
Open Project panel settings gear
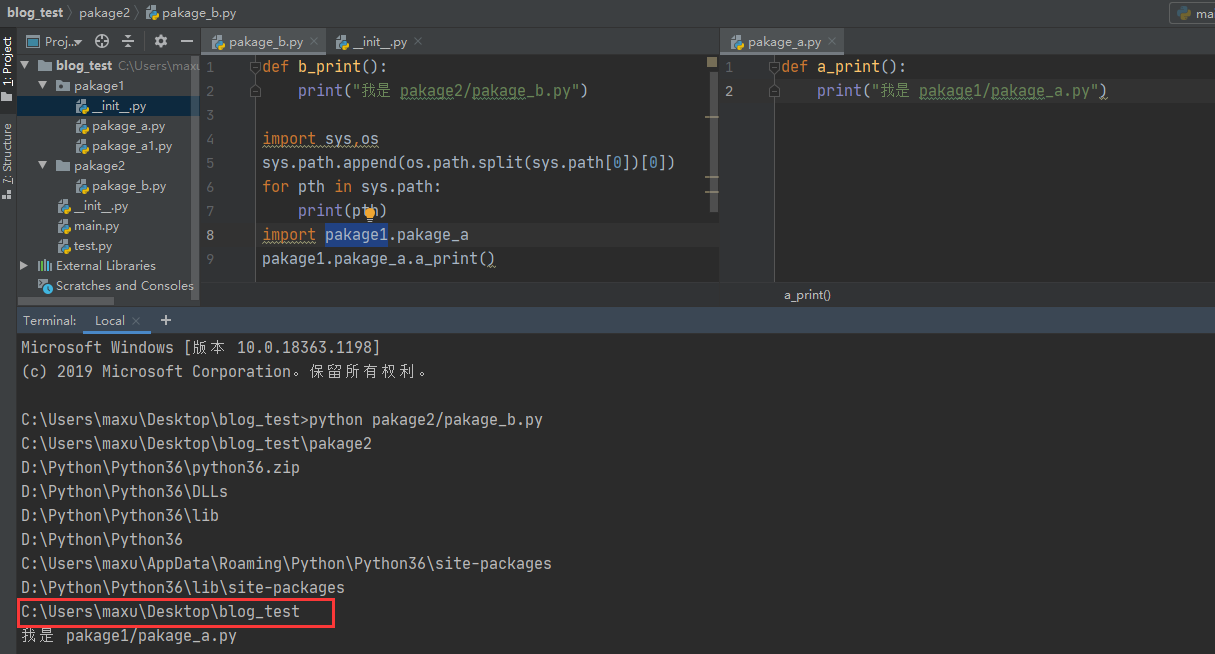coord(161,41)
